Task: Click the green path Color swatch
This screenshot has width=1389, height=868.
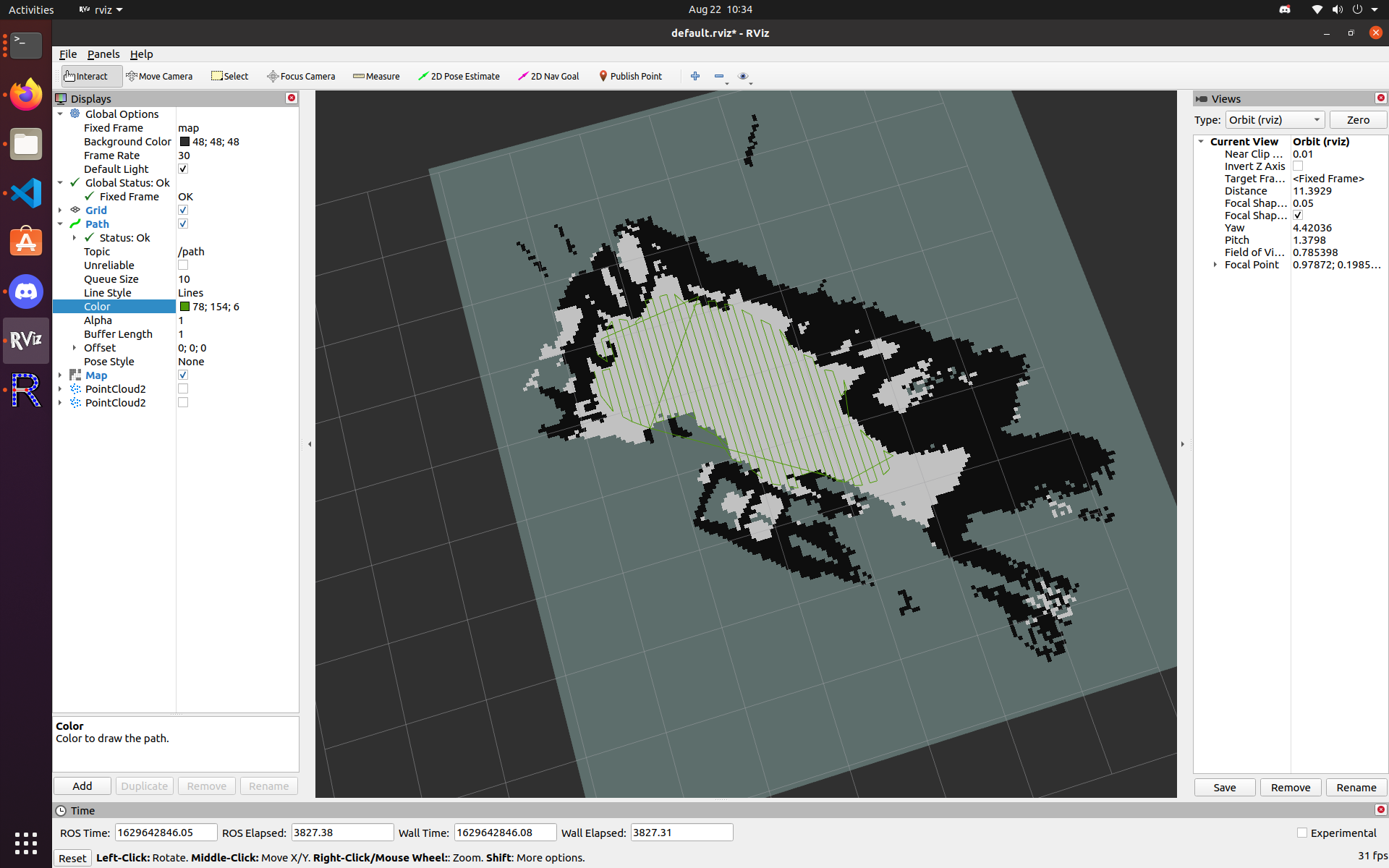Action: coord(185,307)
